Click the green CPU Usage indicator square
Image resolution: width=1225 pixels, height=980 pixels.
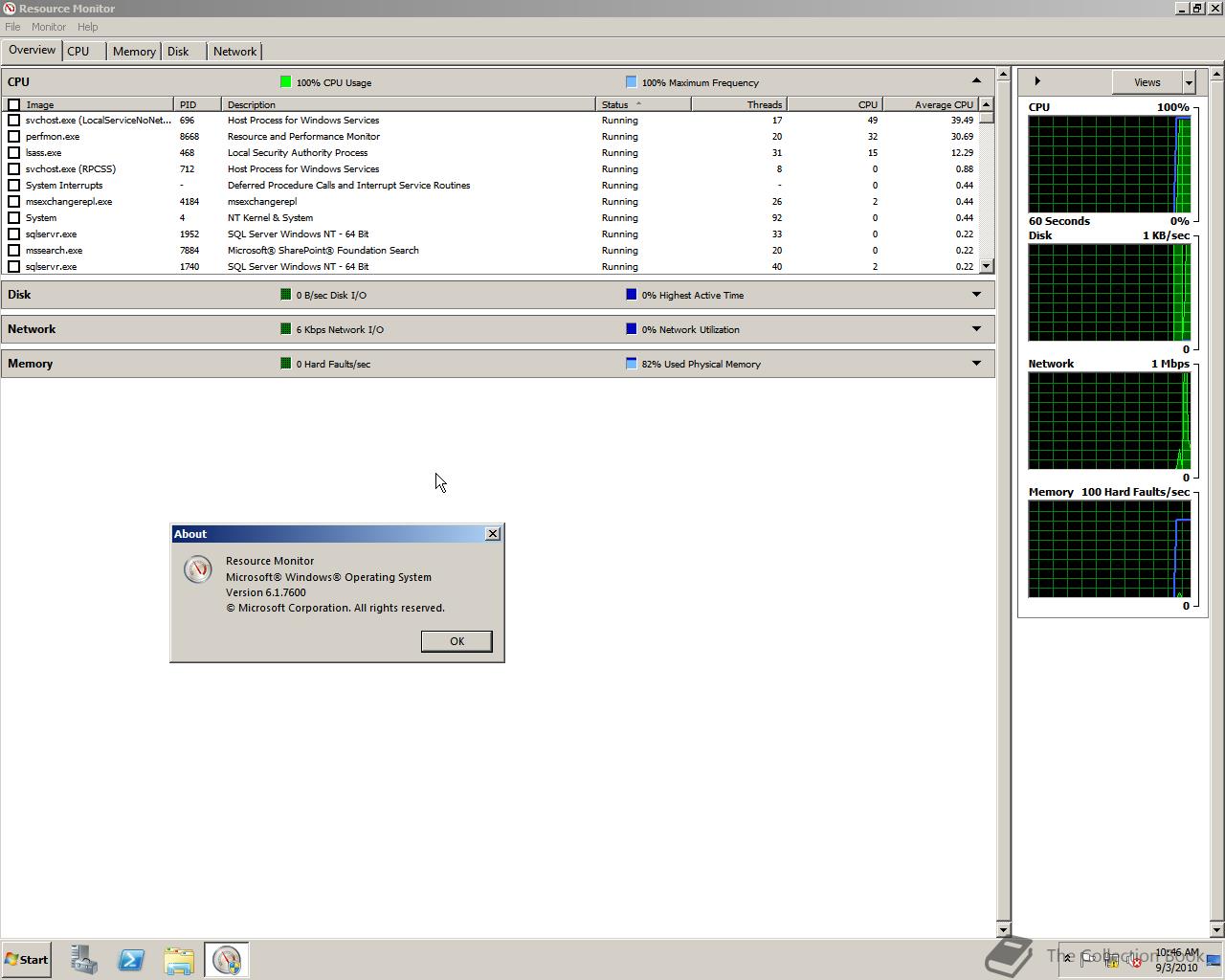285,82
